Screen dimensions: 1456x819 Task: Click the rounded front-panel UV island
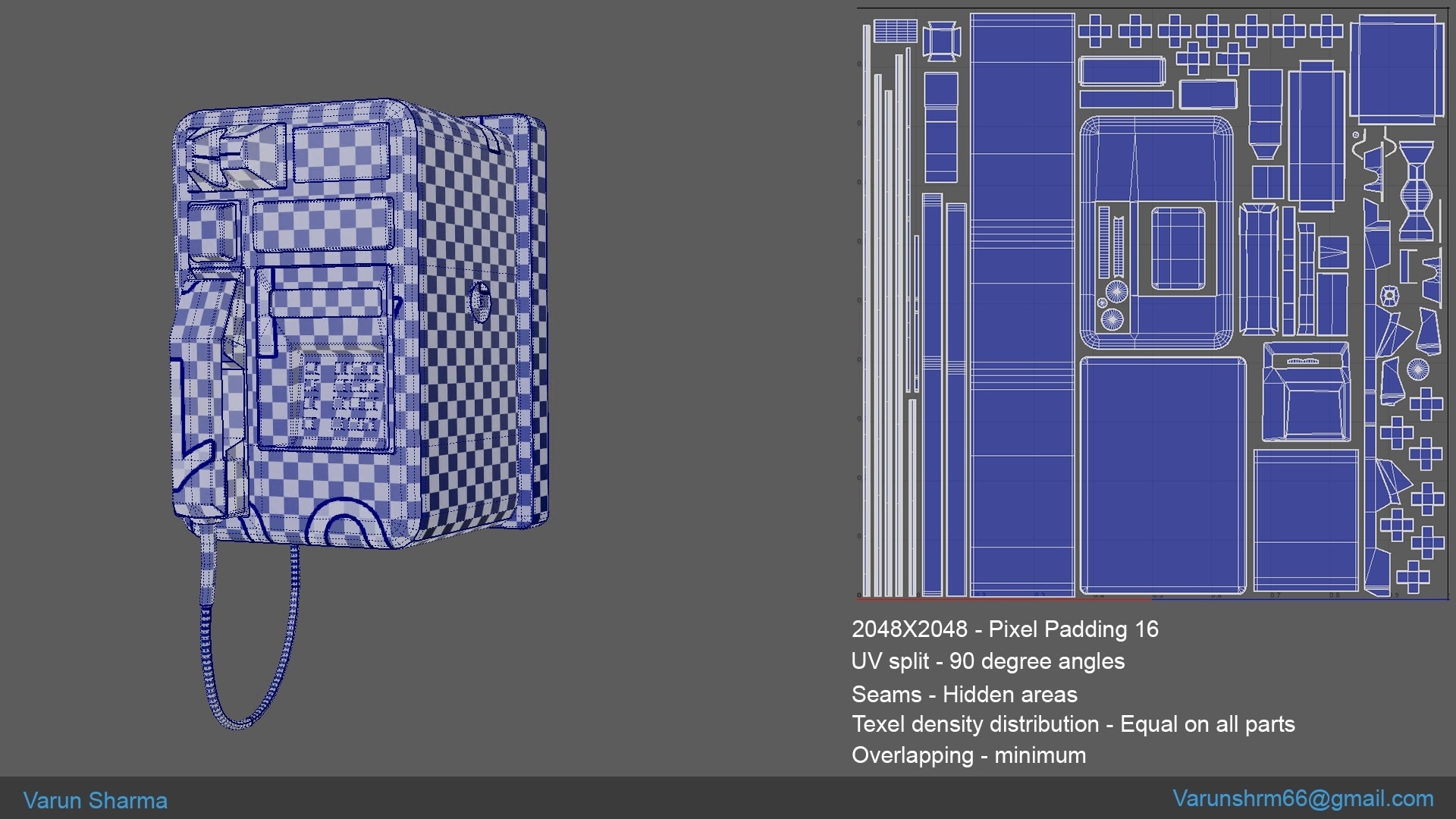coord(1156,231)
